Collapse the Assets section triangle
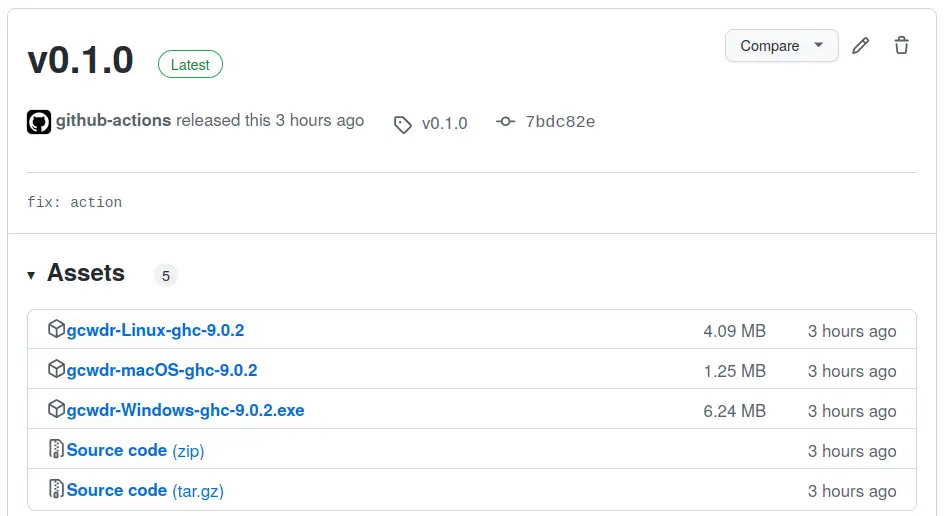The width and height of the screenshot is (945, 516). click(x=31, y=275)
